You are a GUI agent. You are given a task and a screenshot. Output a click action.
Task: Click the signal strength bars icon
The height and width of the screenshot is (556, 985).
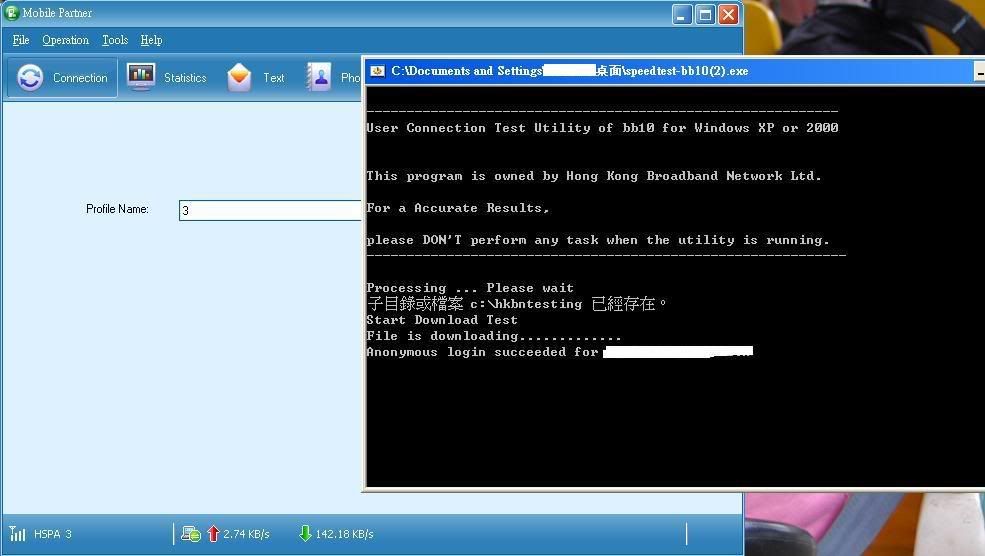click(18, 534)
